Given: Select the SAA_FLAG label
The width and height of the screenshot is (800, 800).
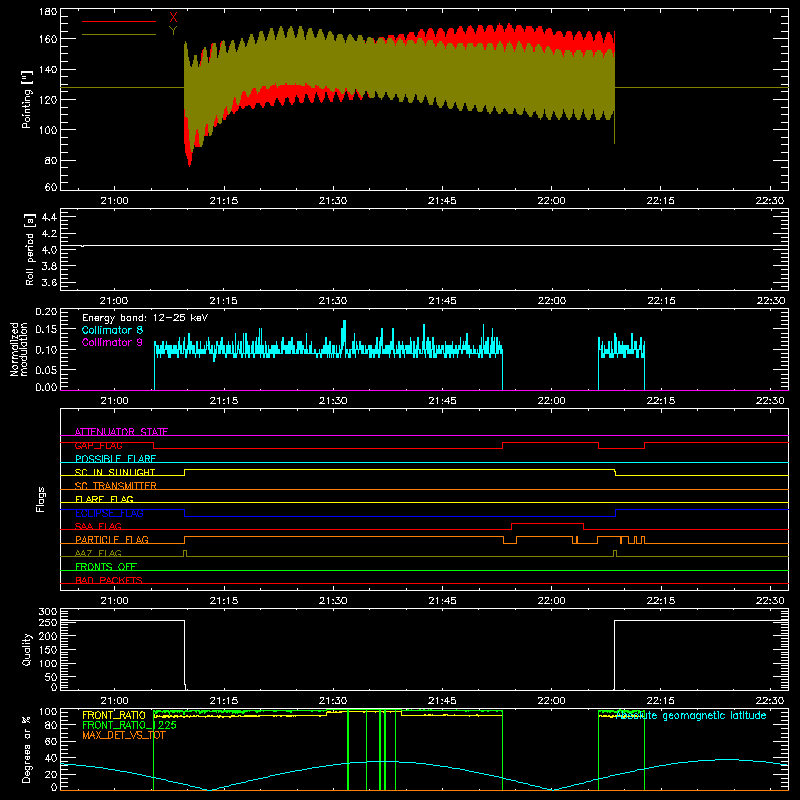Looking at the screenshot, I should (98, 526).
